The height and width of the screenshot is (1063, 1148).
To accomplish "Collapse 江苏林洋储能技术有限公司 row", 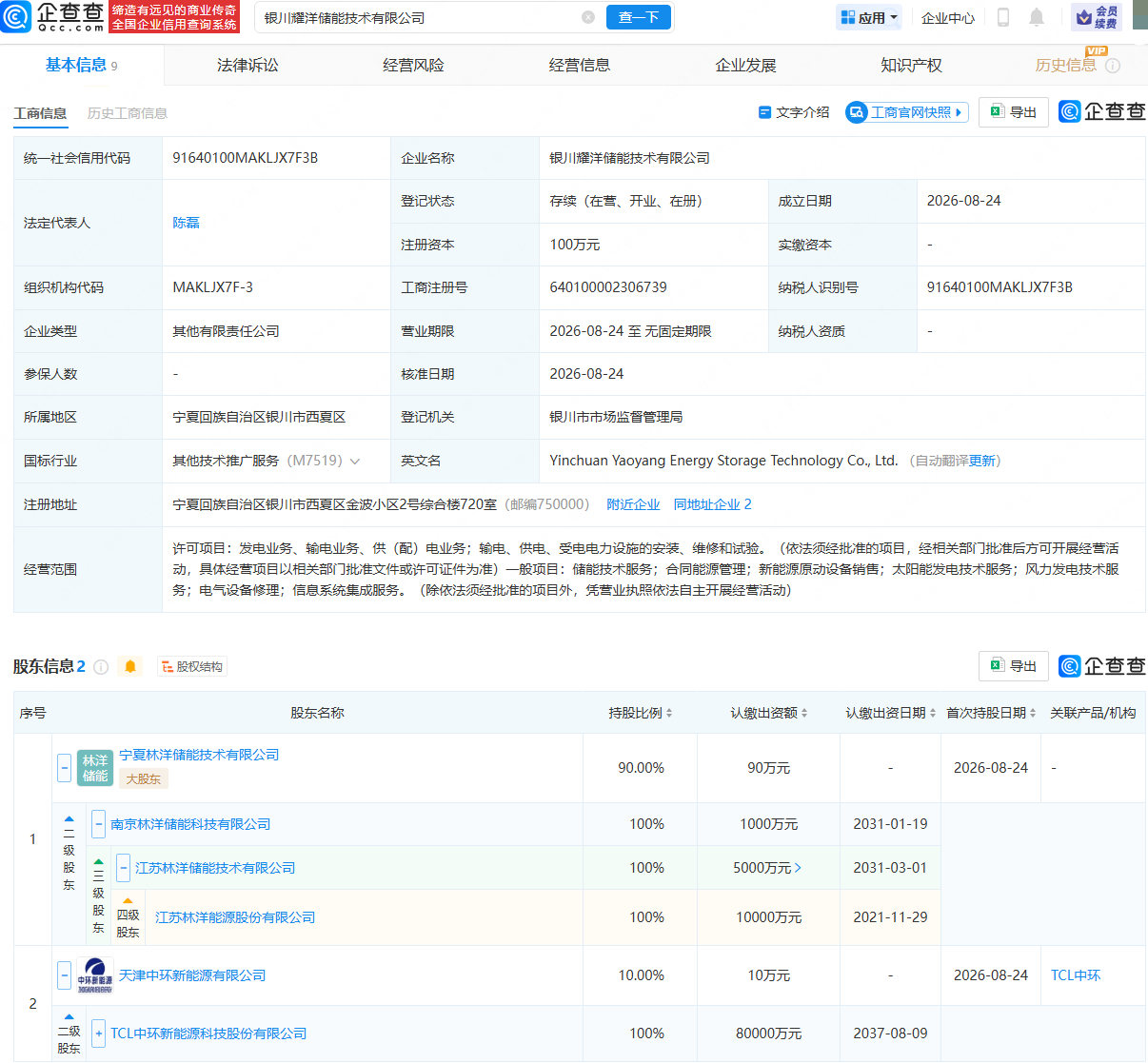I will (x=124, y=868).
